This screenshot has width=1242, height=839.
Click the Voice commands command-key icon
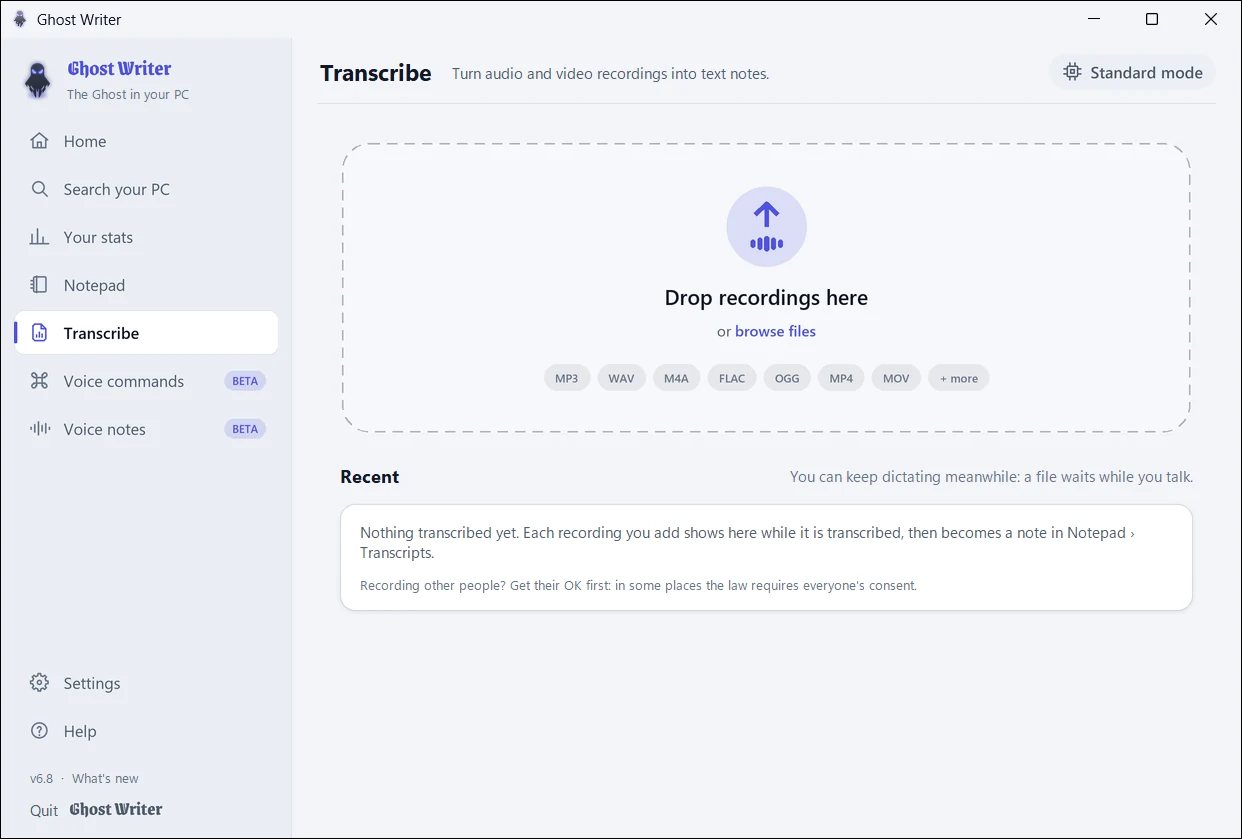[39, 381]
